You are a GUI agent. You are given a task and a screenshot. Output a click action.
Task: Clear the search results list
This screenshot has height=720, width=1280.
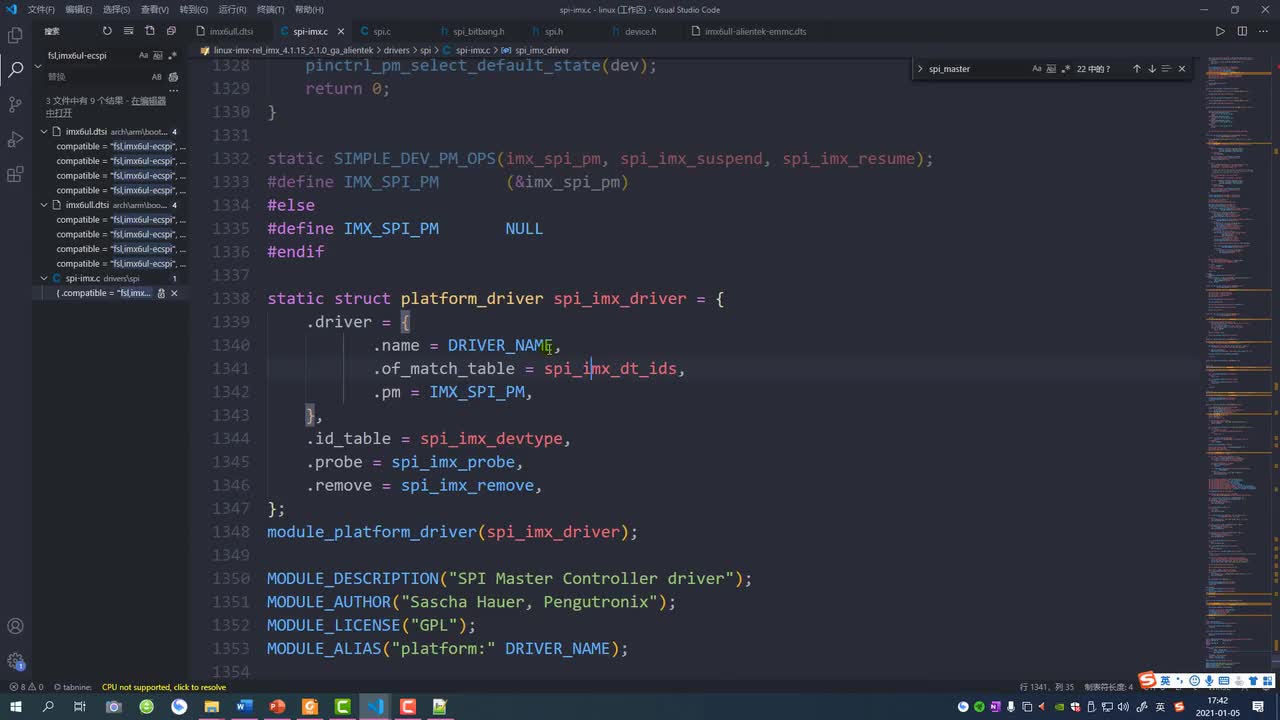tap(129, 31)
